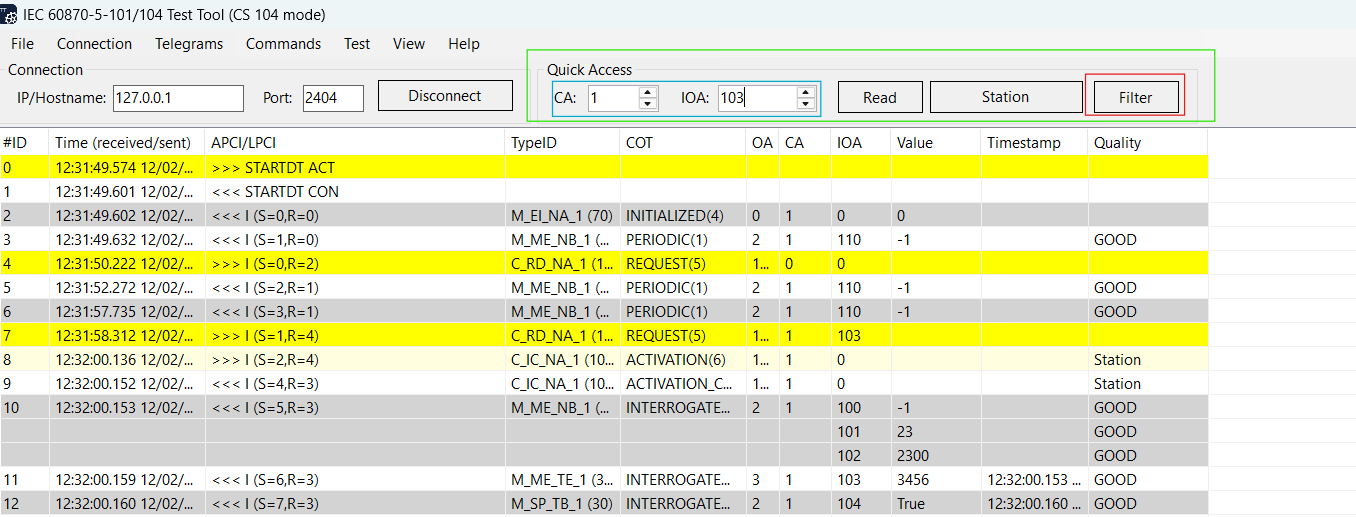This screenshot has width=1356, height=517.
Task: Send Station interrogation via Station button
Action: (1005, 97)
